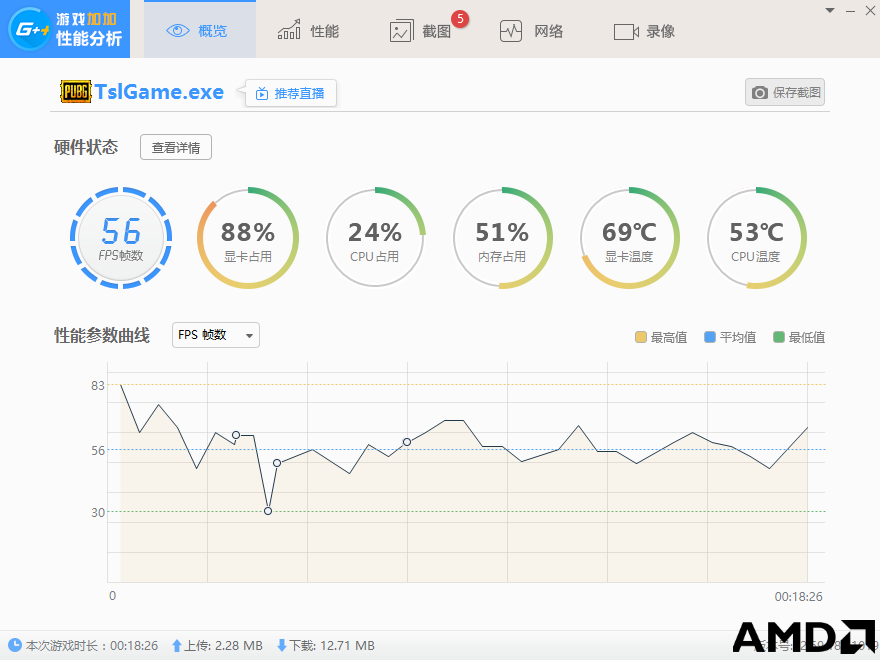The image size is (880, 660).
Task: Click the G++ 游戏加加 logo
Action: coord(65,29)
